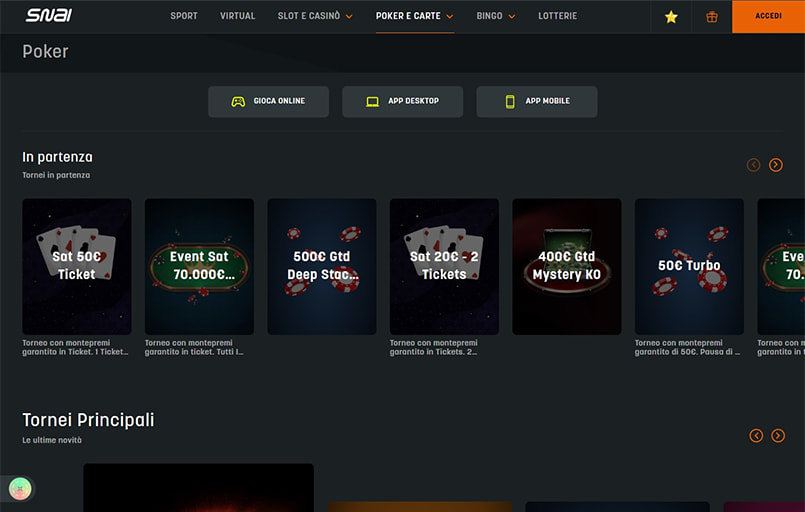Open favorites with the star icon
Screen dimensions: 805x512
671,17
